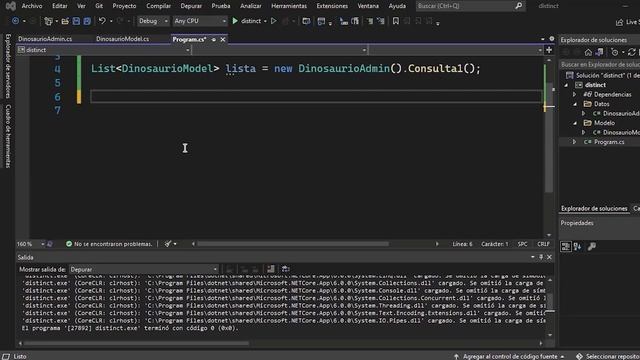Open the Debug configuration dropdown
Viewport: 640px width, 360px height.
pyautogui.click(x=153, y=21)
